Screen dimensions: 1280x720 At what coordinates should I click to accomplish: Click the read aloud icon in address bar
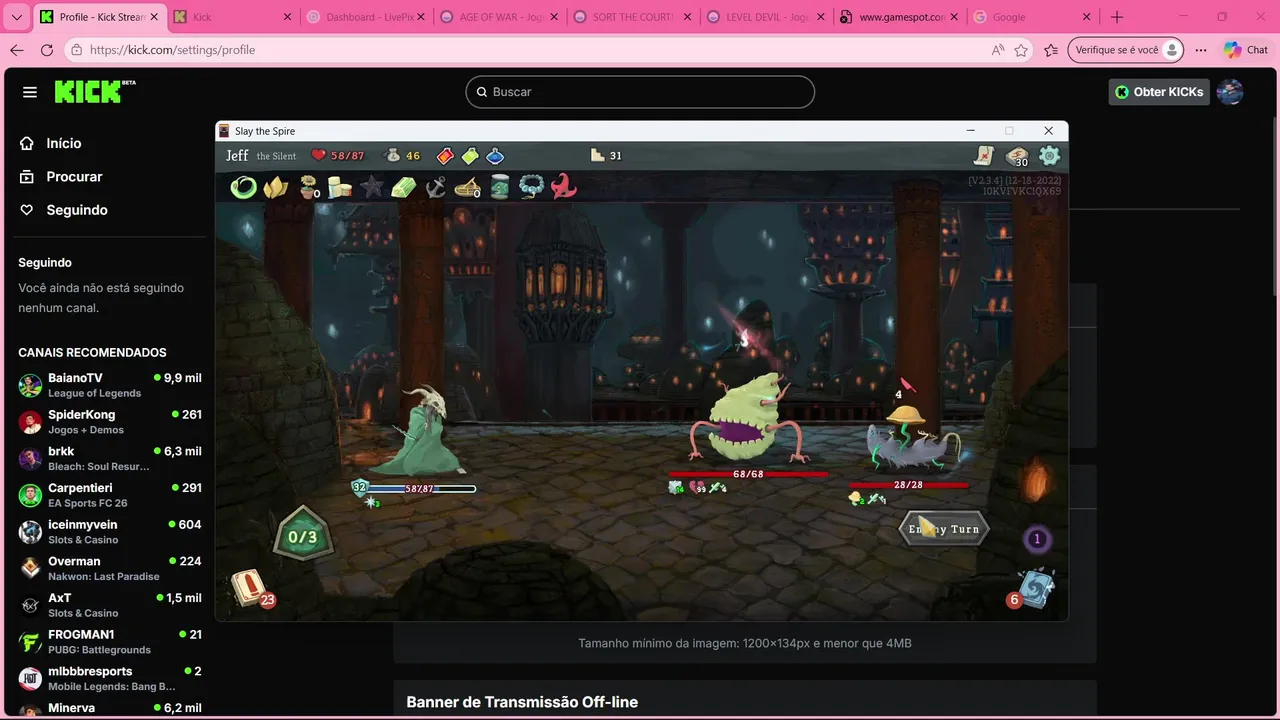(x=997, y=50)
